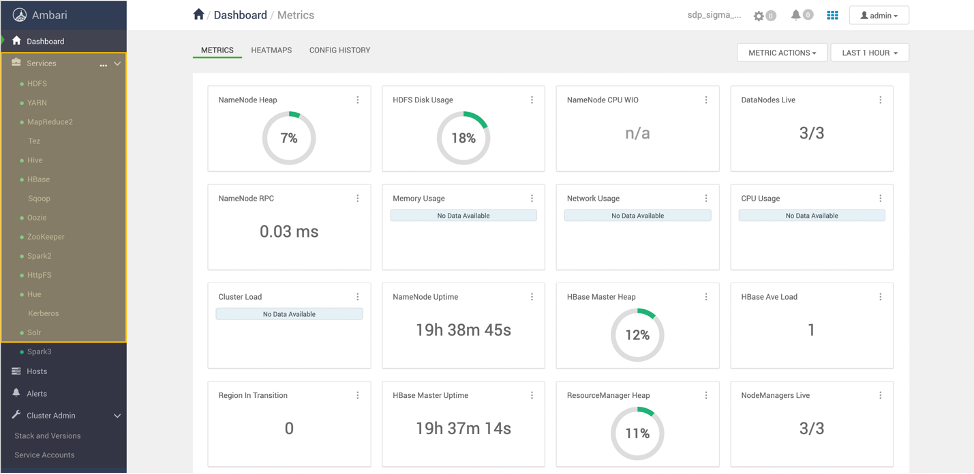974x474 pixels.
Task: Open the Metric Actions dropdown
Action: pos(782,53)
